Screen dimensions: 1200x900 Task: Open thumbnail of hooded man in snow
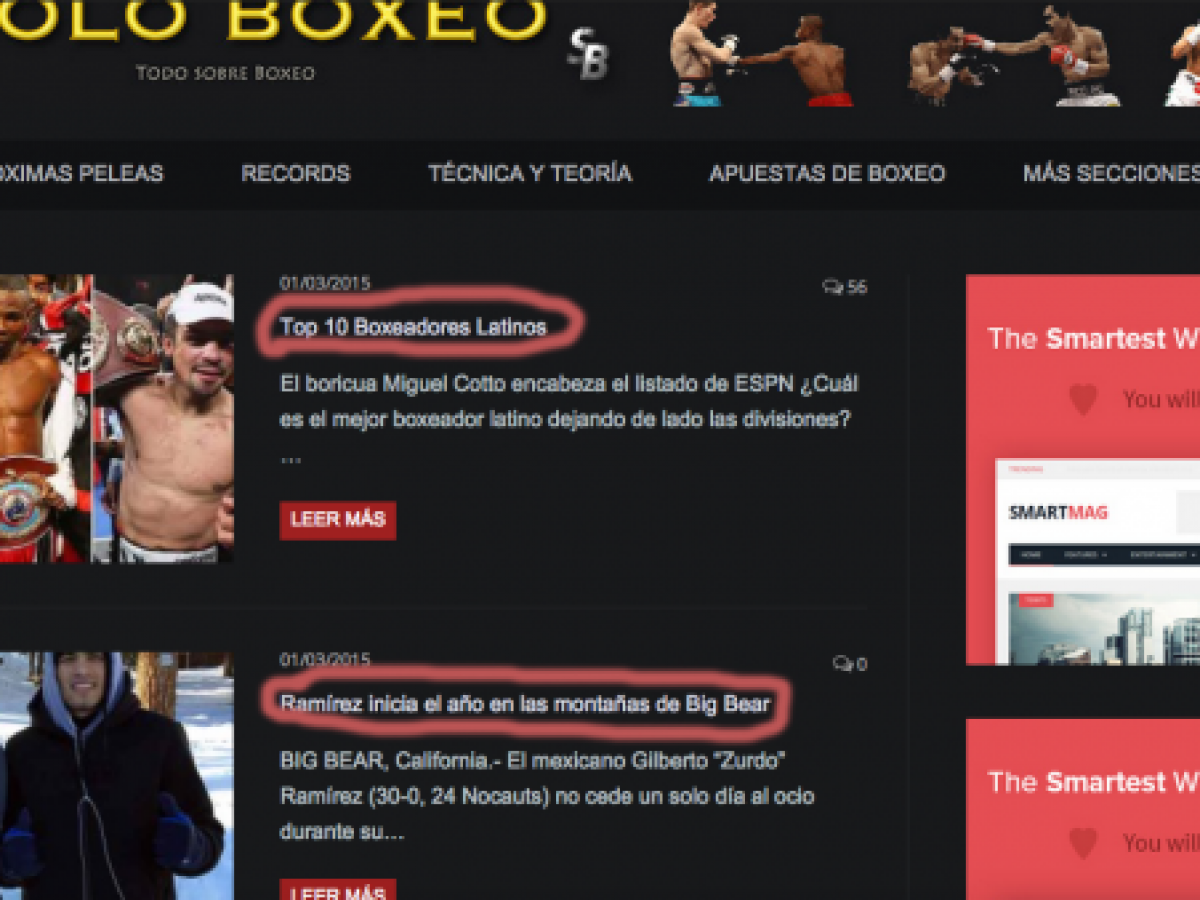point(116,776)
